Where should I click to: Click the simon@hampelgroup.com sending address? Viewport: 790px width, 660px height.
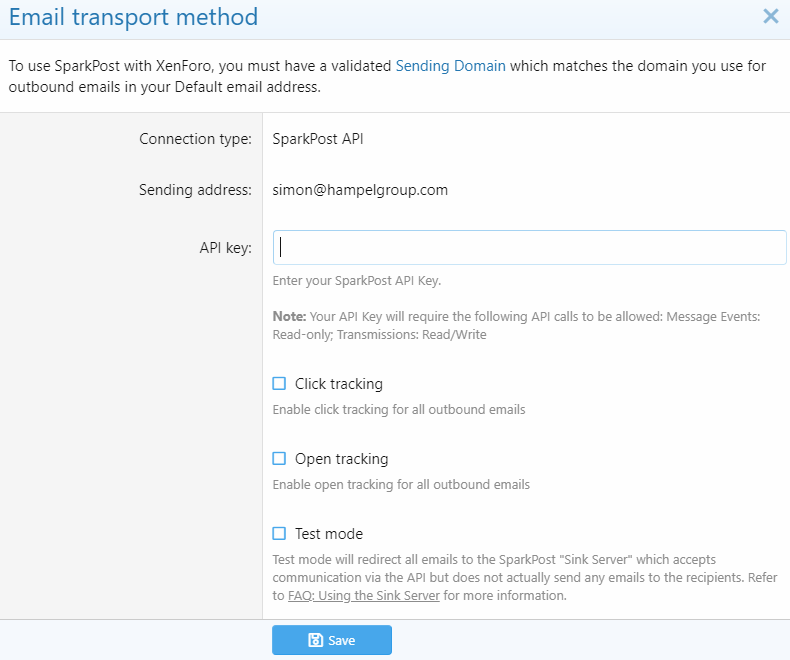click(x=360, y=190)
